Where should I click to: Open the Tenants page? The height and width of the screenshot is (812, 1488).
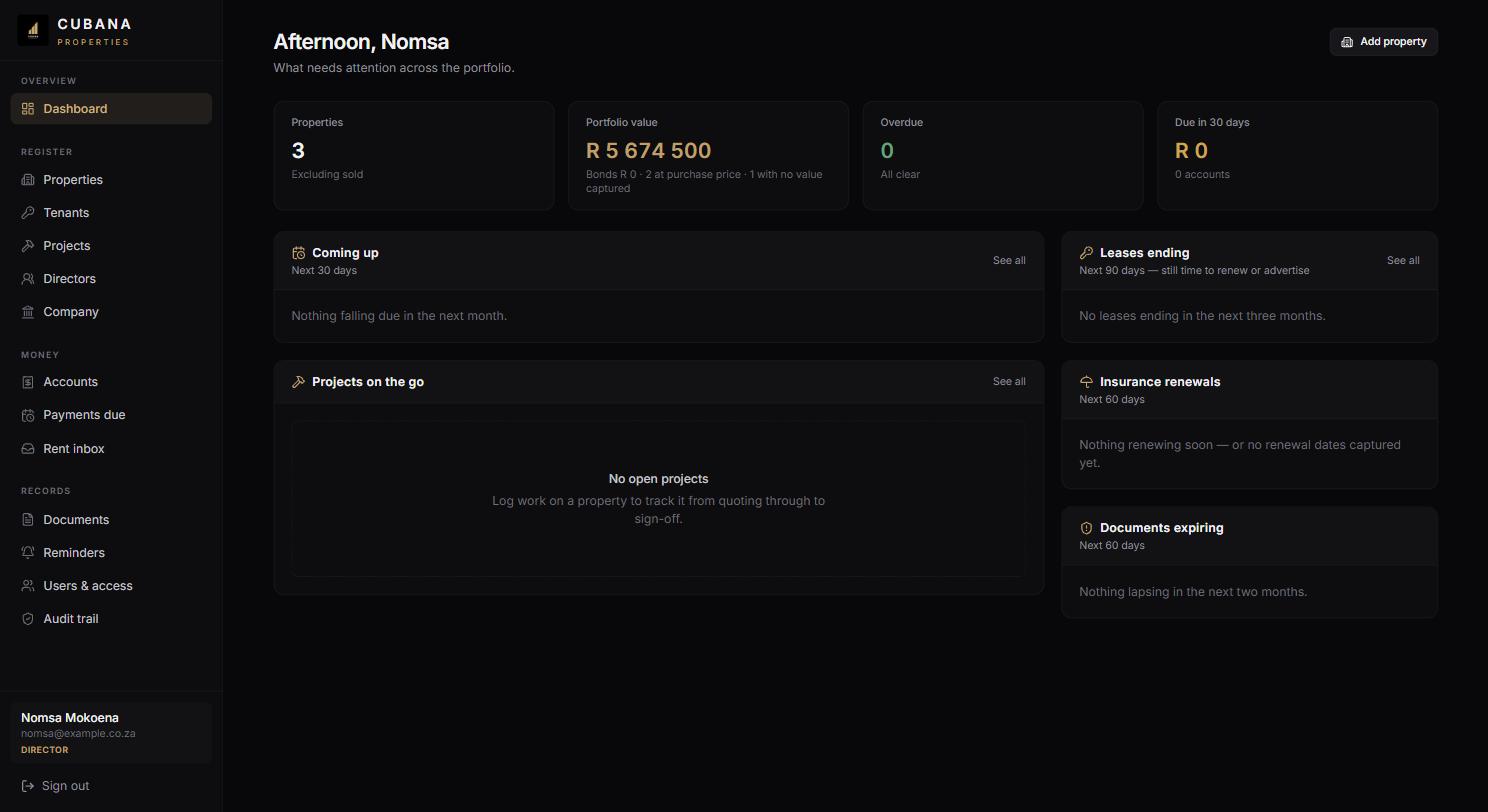111,213
